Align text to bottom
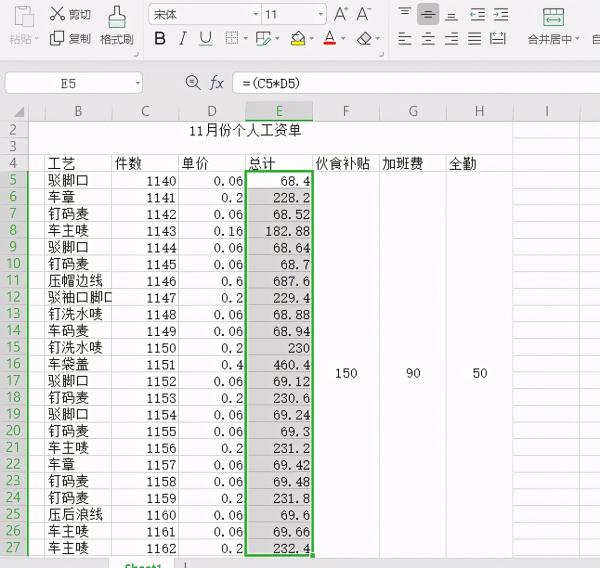The width and height of the screenshot is (600, 568). pyautogui.click(x=452, y=16)
